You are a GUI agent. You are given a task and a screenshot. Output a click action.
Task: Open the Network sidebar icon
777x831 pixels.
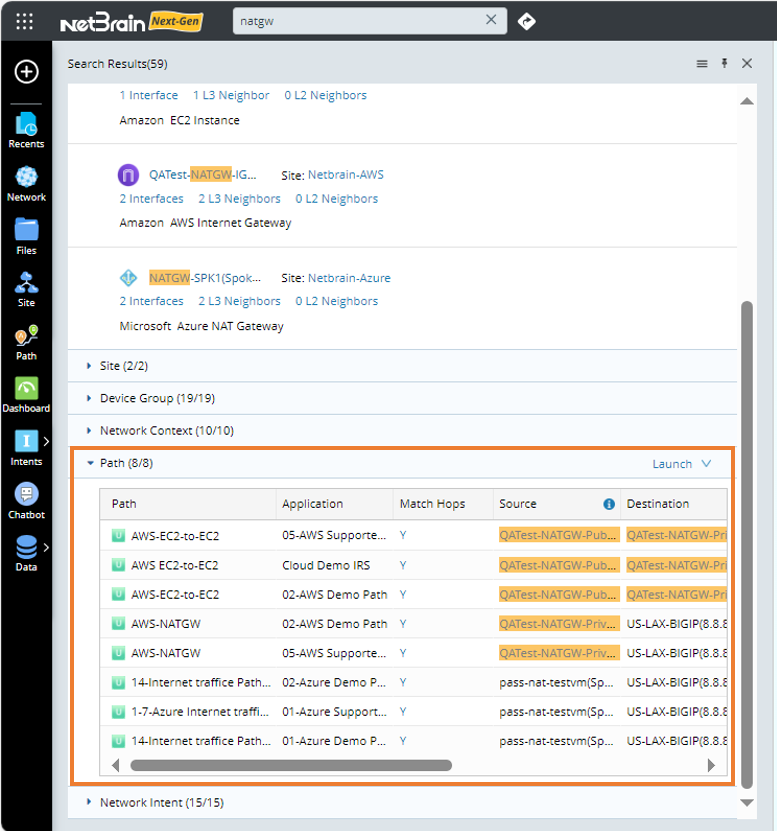tap(26, 183)
